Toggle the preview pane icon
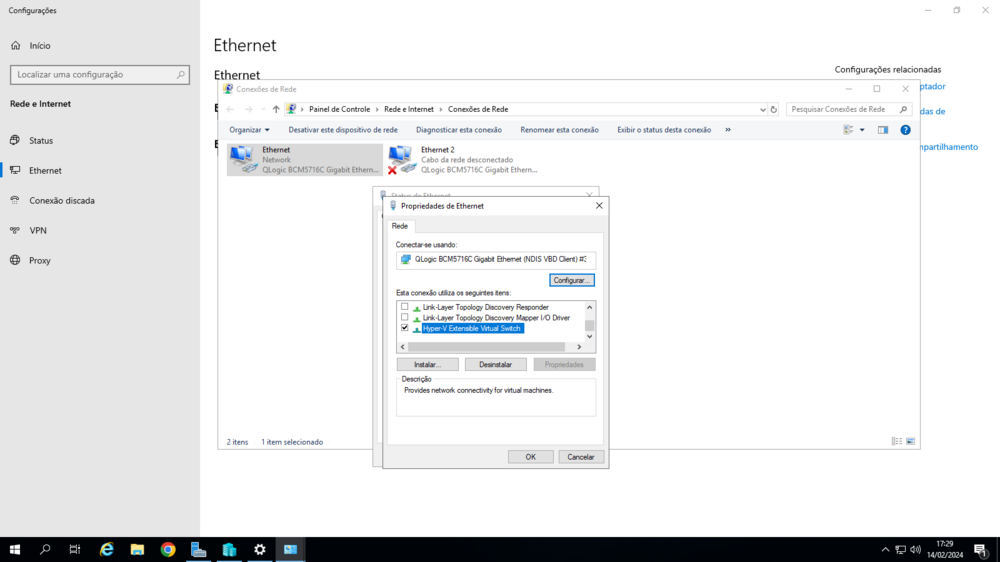This screenshot has width=1000, height=562. pyautogui.click(x=883, y=130)
